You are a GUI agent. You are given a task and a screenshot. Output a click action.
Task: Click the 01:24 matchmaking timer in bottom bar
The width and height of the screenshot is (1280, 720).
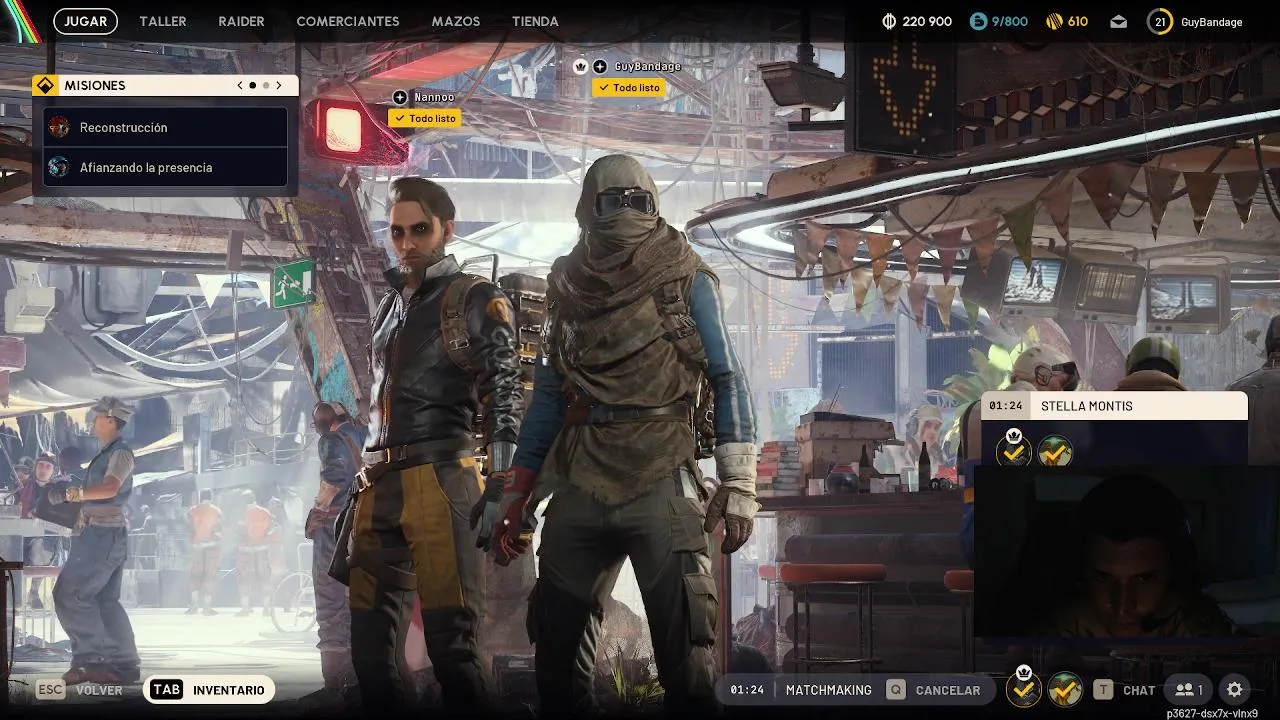point(747,690)
